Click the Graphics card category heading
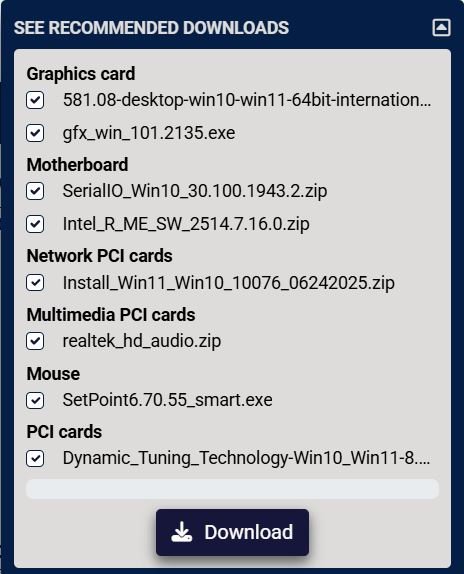Viewport: 464px width, 574px height. (x=81, y=74)
